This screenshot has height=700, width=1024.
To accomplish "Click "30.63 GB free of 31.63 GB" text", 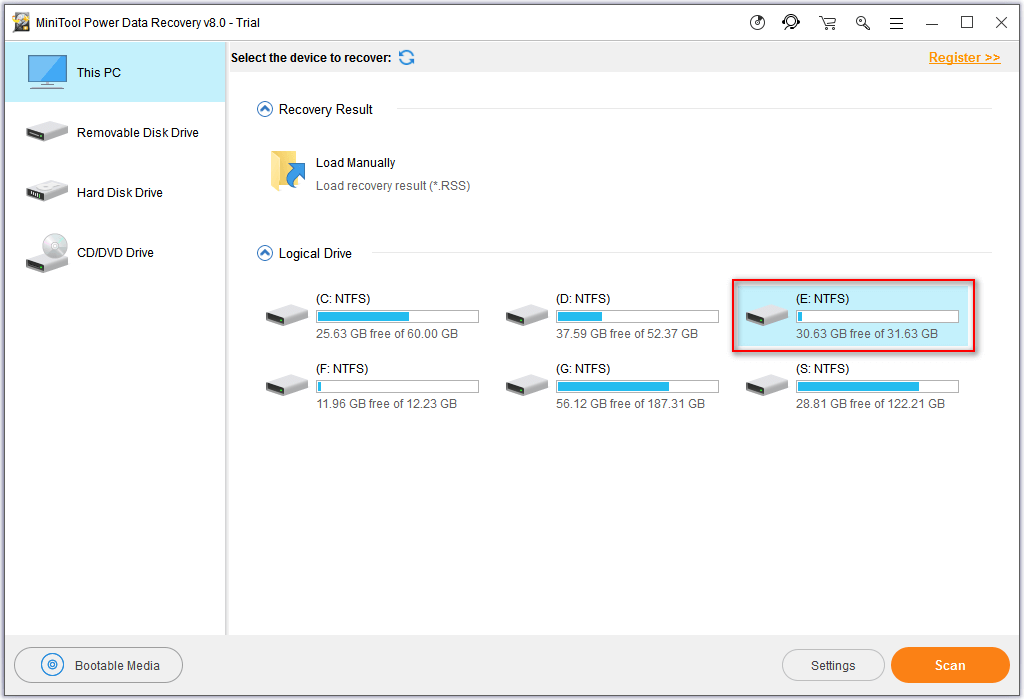I will tap(867, 334).
